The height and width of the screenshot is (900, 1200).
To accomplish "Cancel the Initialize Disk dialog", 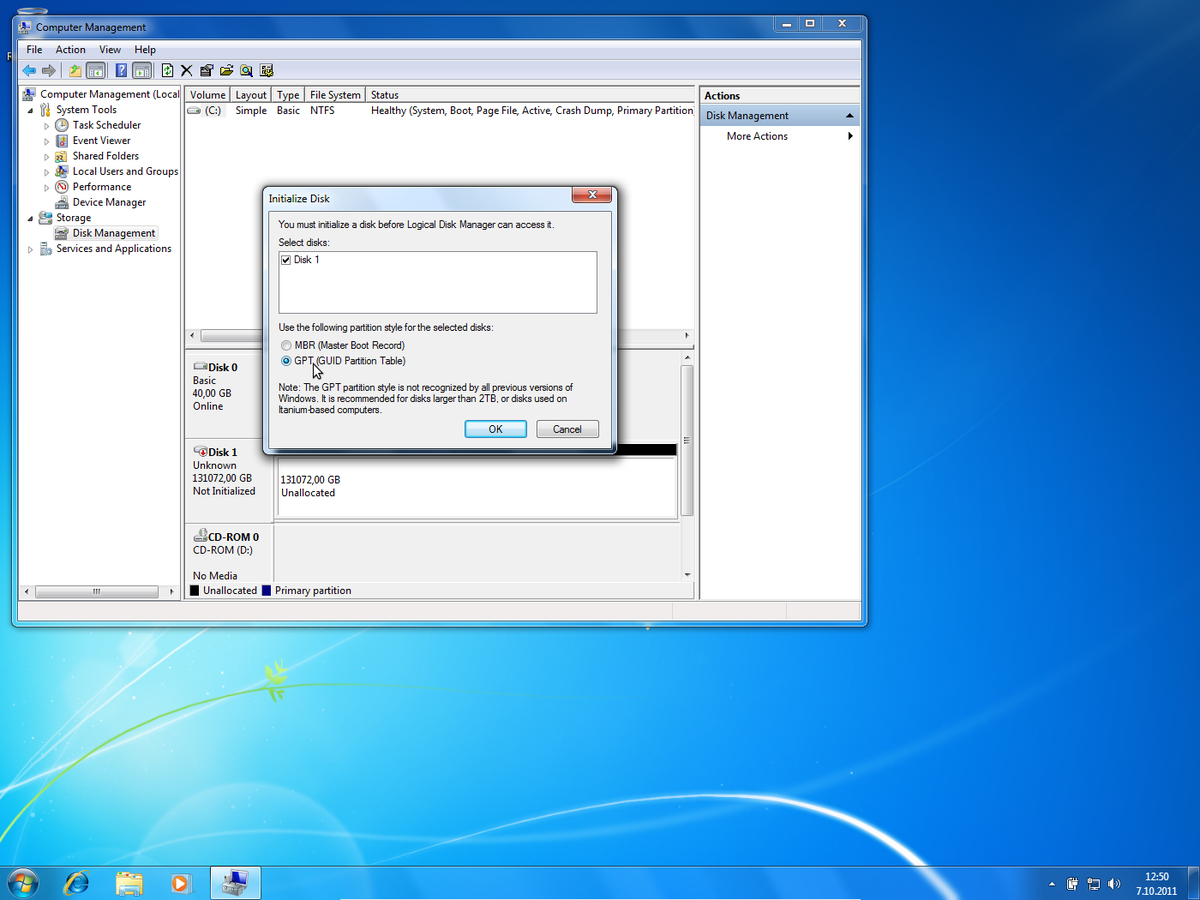I will point(567,429).
